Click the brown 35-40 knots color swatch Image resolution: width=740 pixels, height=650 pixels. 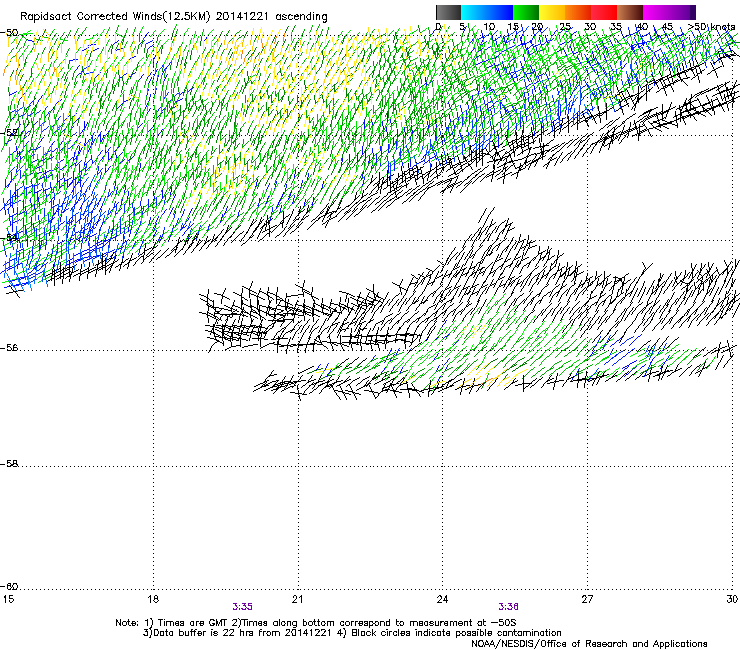tap(630, 12)
